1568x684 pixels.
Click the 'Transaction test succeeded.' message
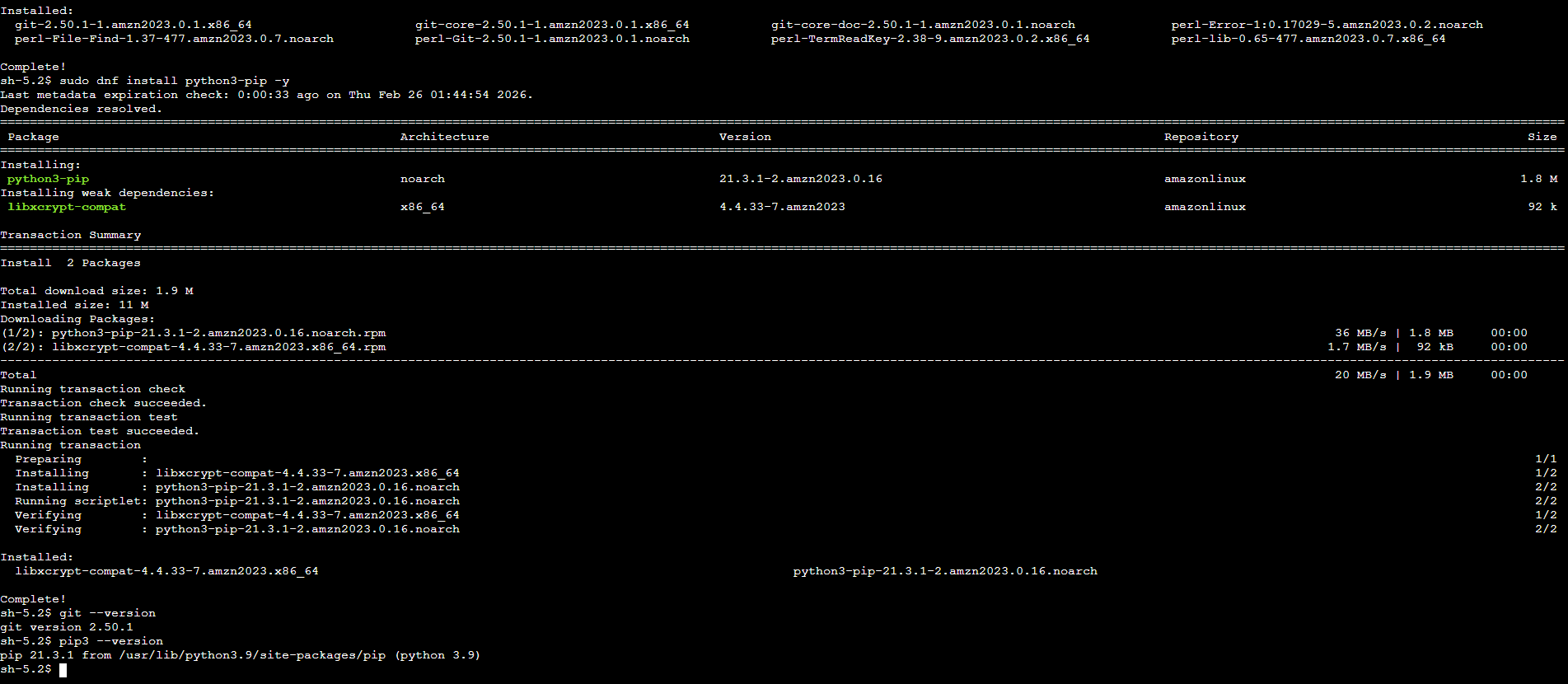click(x=100, y=431)
